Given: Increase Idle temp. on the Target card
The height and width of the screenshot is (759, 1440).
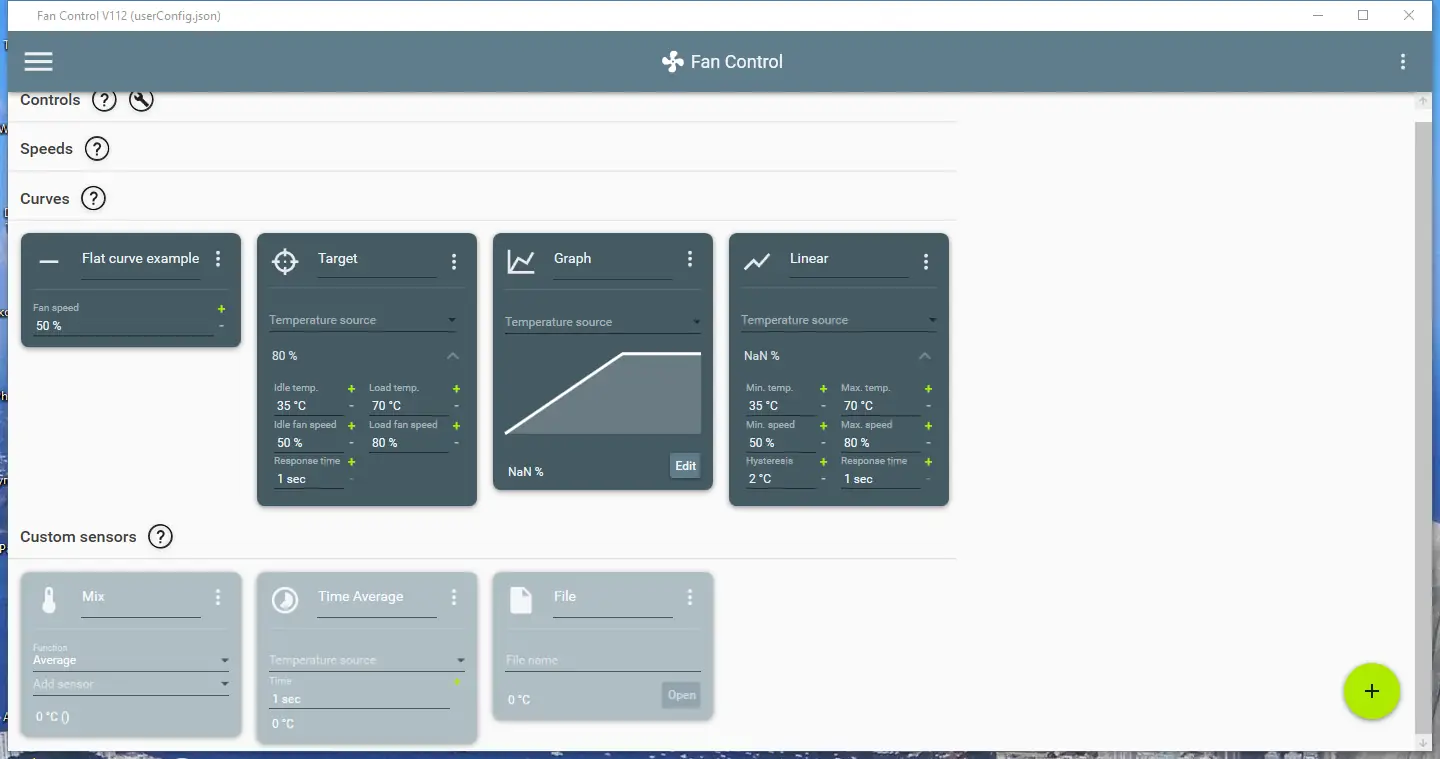Looking at the screenshot, I should click(x=351, y=388).
